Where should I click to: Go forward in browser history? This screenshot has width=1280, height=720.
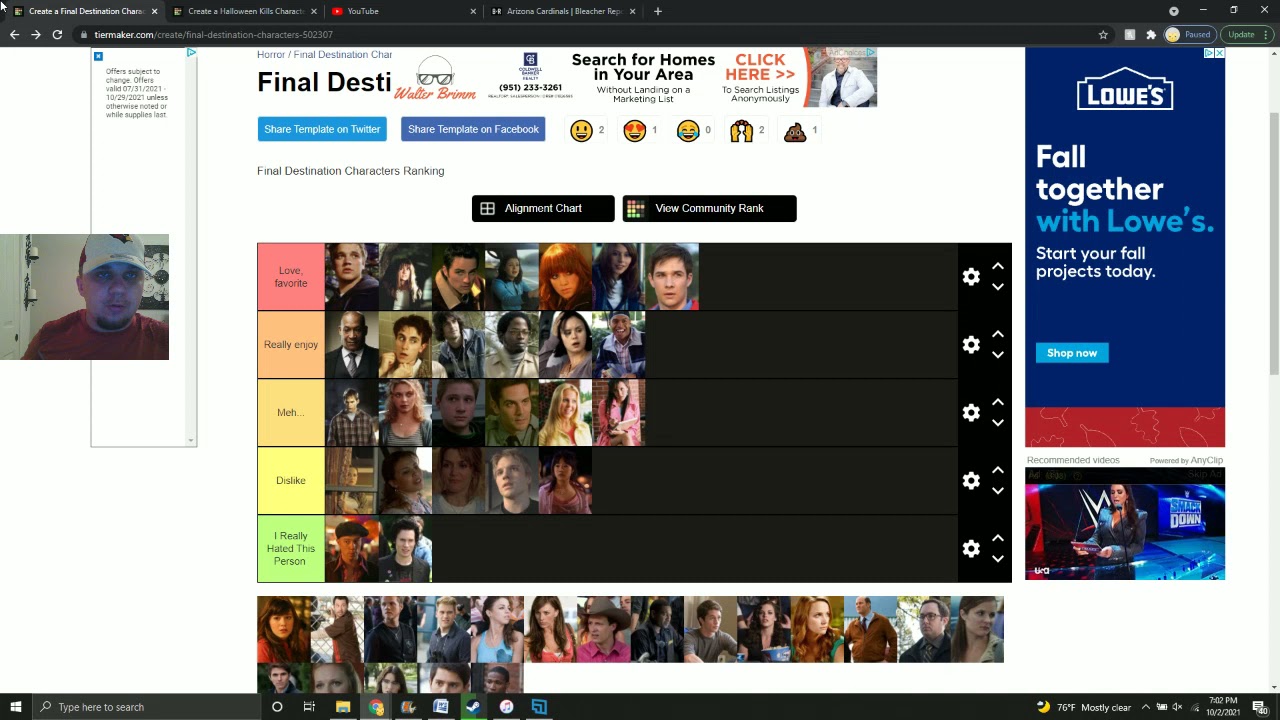(36, 34)
